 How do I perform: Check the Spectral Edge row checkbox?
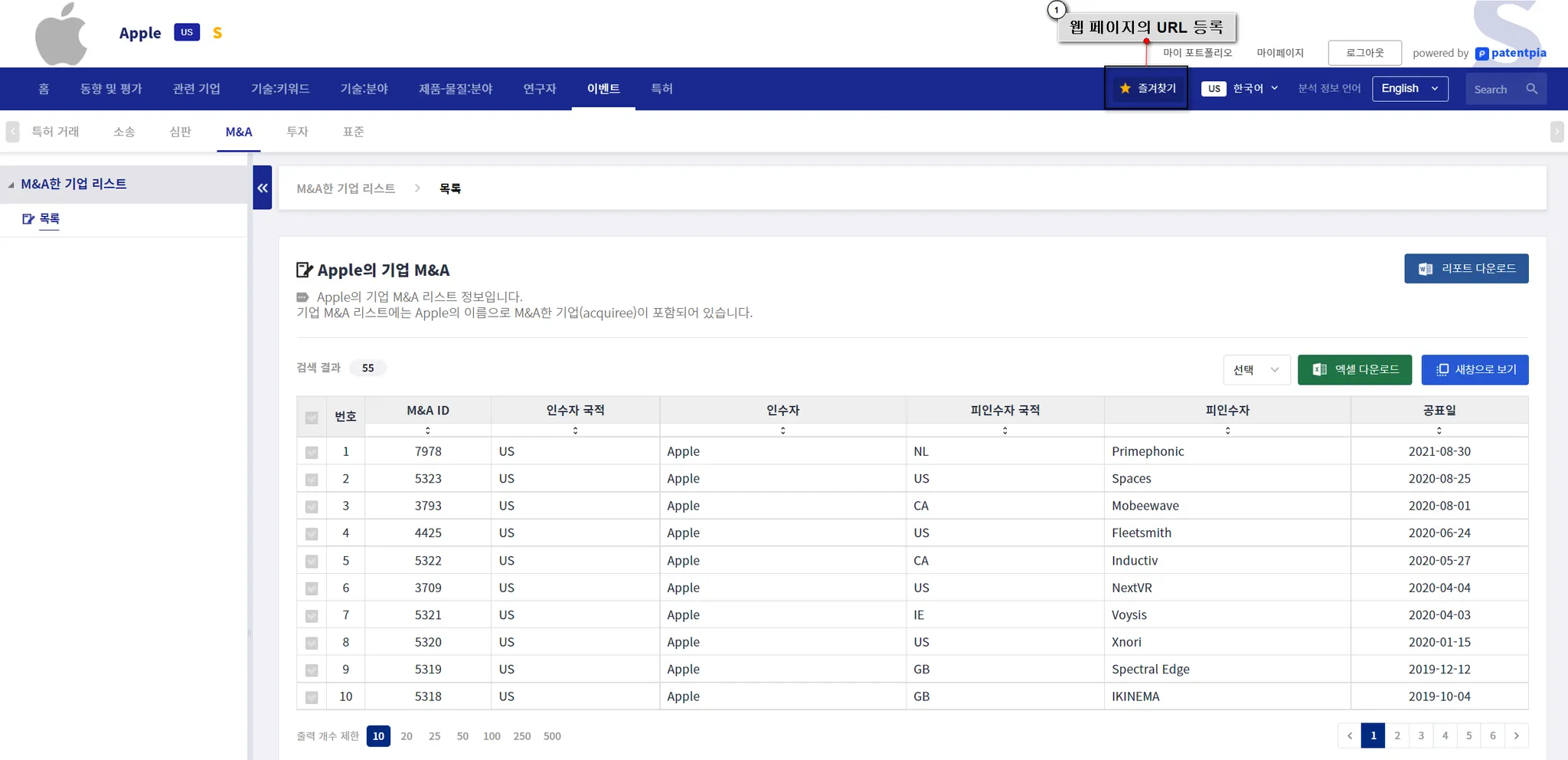tap(312, 670)
